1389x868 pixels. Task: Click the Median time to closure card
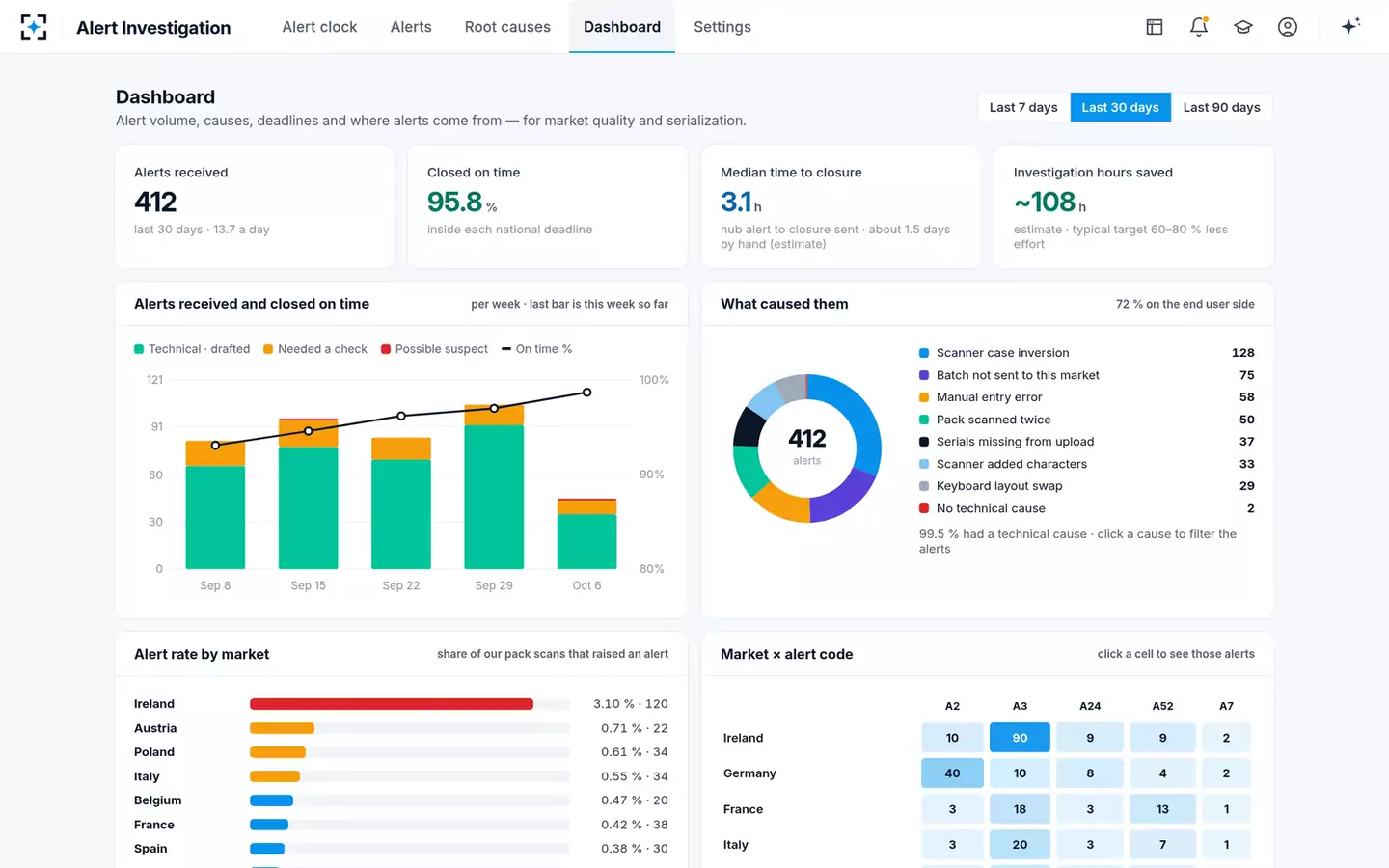point(841,206)
